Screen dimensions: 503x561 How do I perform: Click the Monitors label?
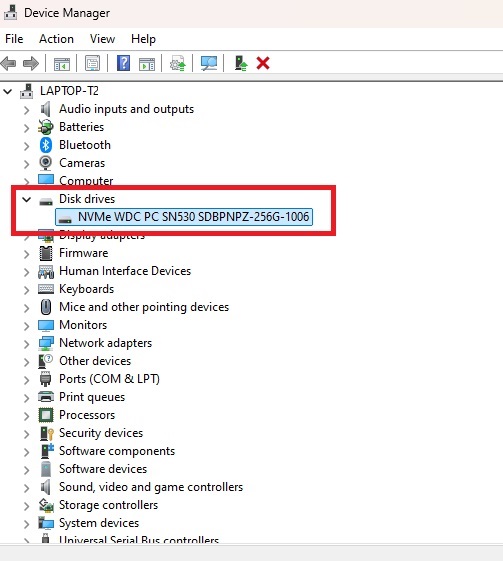click(83, 325)
